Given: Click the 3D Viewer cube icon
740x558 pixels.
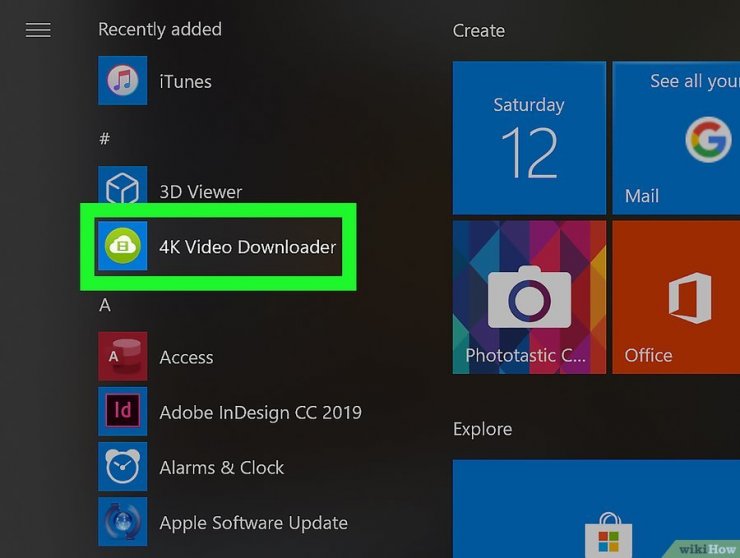Looking at the screenshot, I should coord(123,185).
